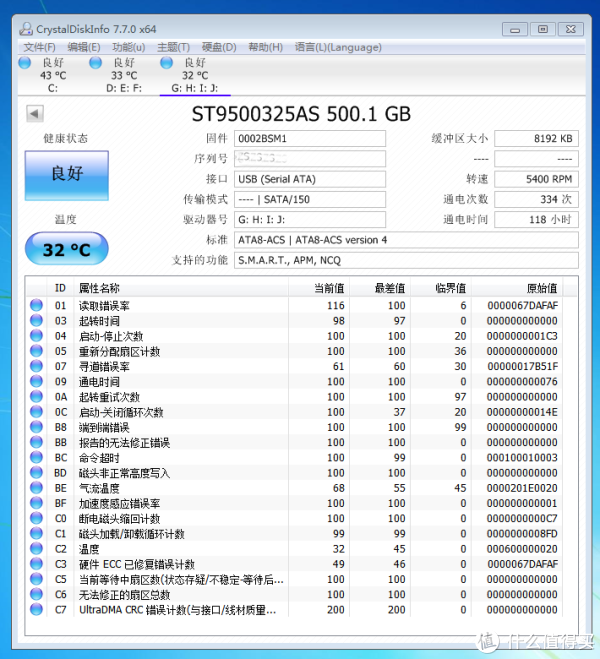600x659 pixels.
Task: Click the 当前值 column header
Action: (319, 288)
